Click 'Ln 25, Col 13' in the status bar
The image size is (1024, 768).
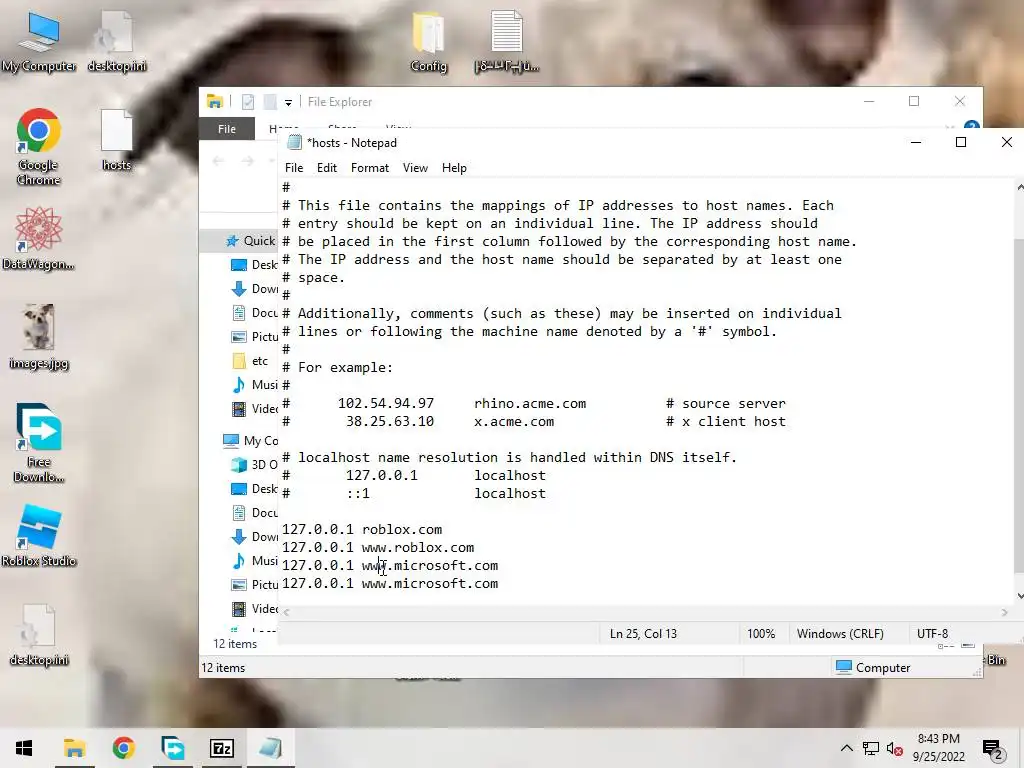click(x=643, y=633)
